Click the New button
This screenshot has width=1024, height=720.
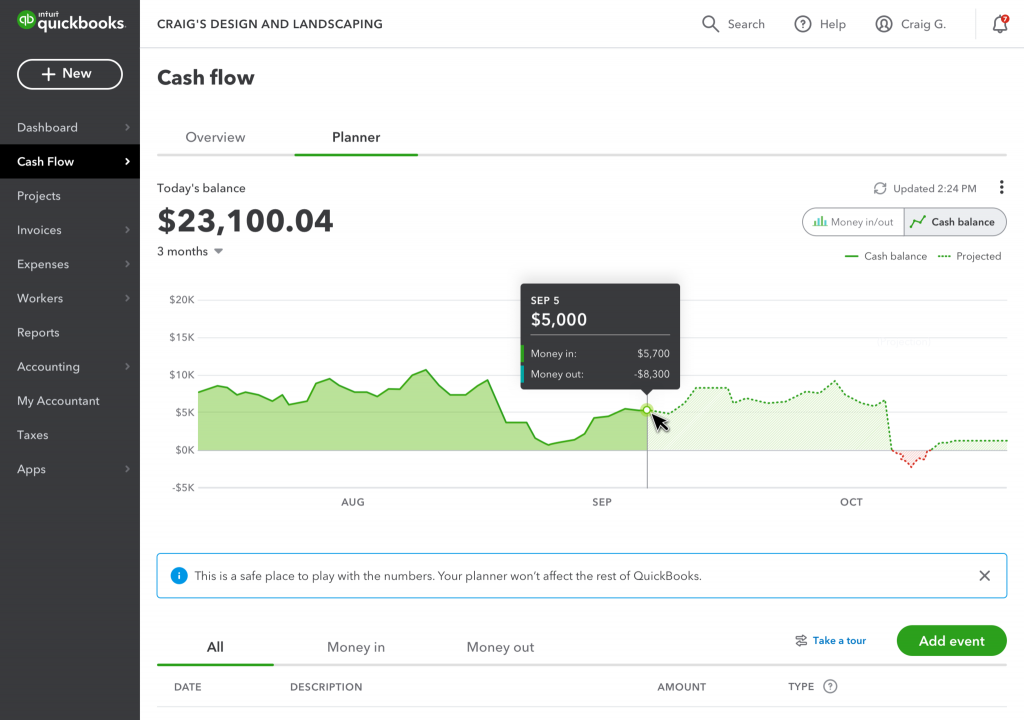[70, 74]
